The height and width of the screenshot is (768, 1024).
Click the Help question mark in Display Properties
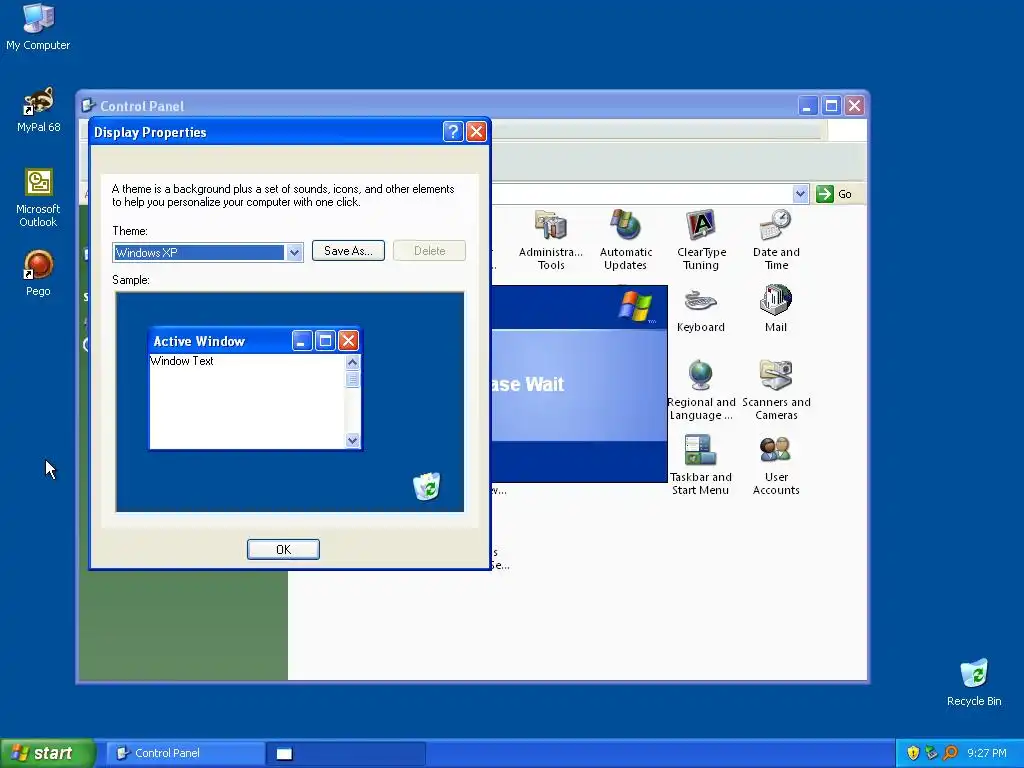pyautogui.click(x=453, y=132)
